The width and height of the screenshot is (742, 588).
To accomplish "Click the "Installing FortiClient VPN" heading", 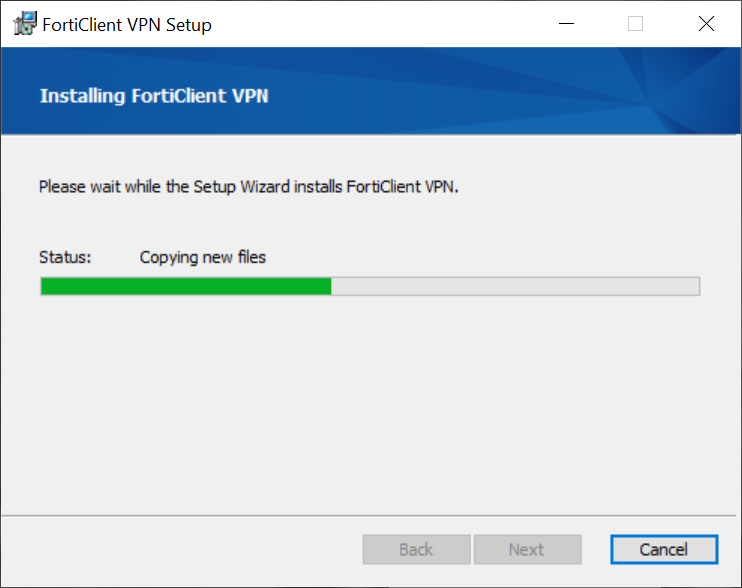I will click(154, 96).
